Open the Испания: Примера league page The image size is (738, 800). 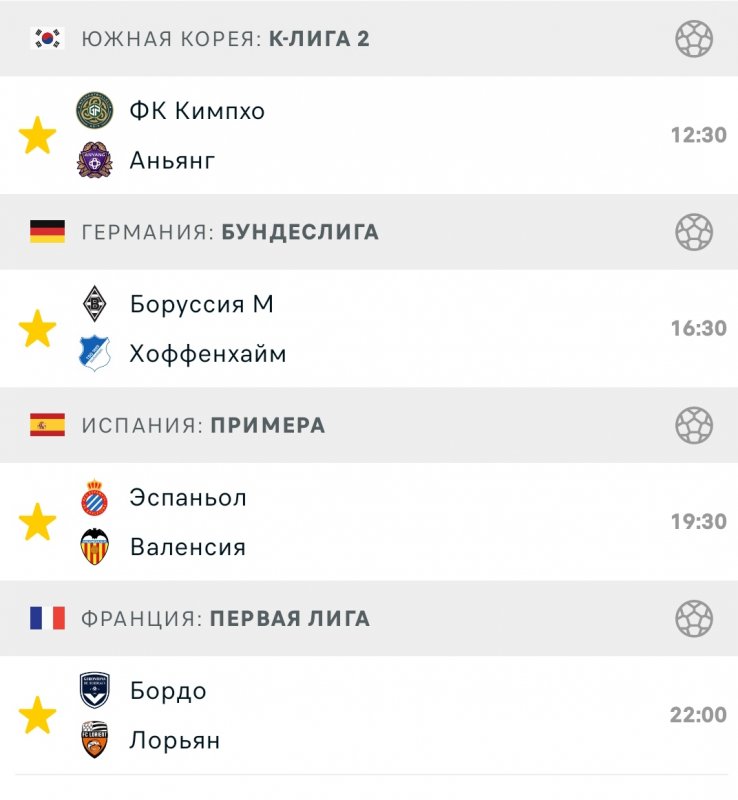[x=203, y=426]
